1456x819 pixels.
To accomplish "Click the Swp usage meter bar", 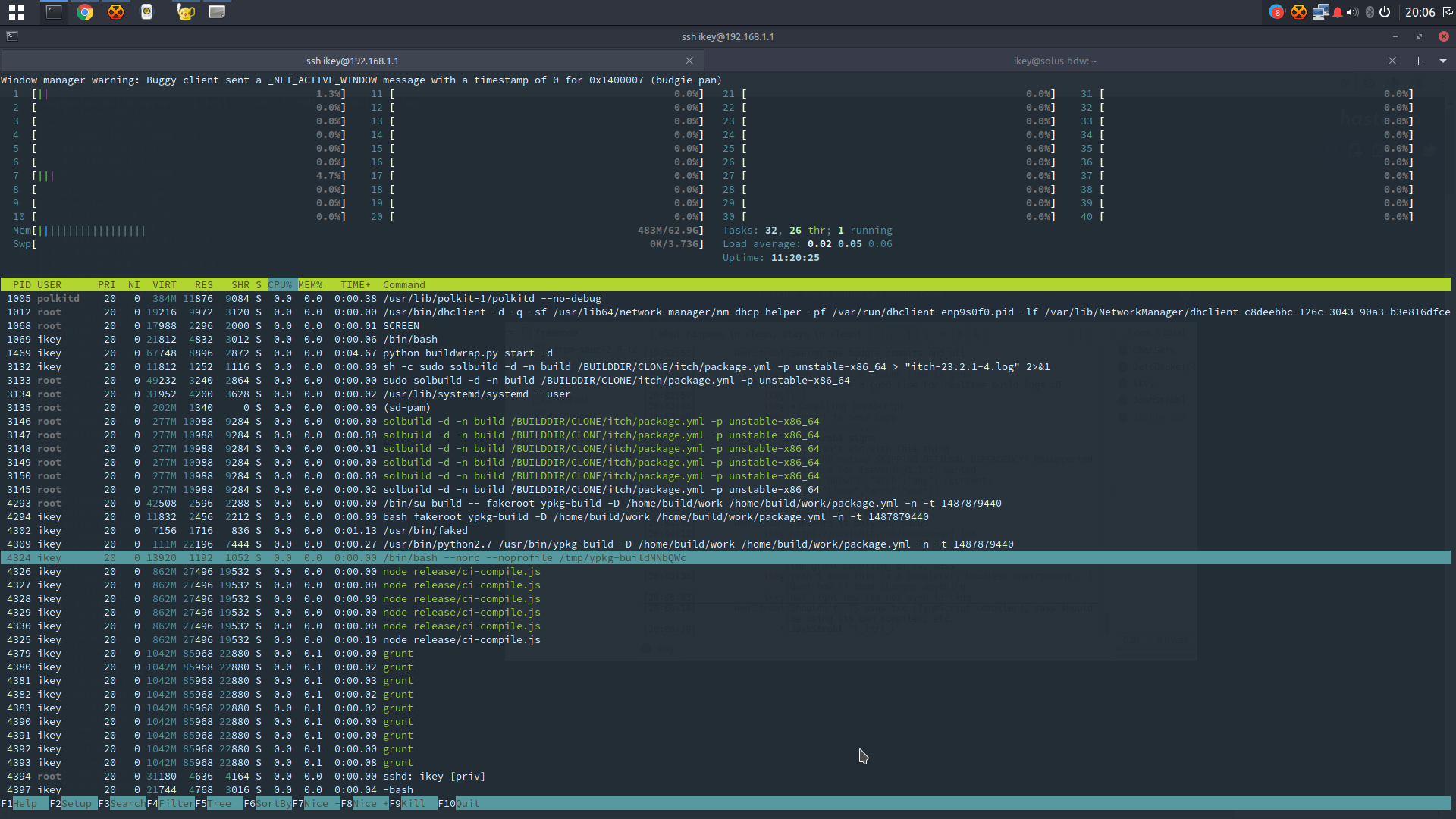I will point(358,244).
